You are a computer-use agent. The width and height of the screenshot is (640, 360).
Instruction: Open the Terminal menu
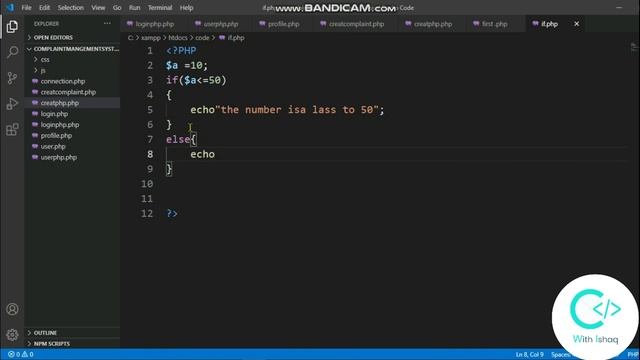[x=160, y=8]
